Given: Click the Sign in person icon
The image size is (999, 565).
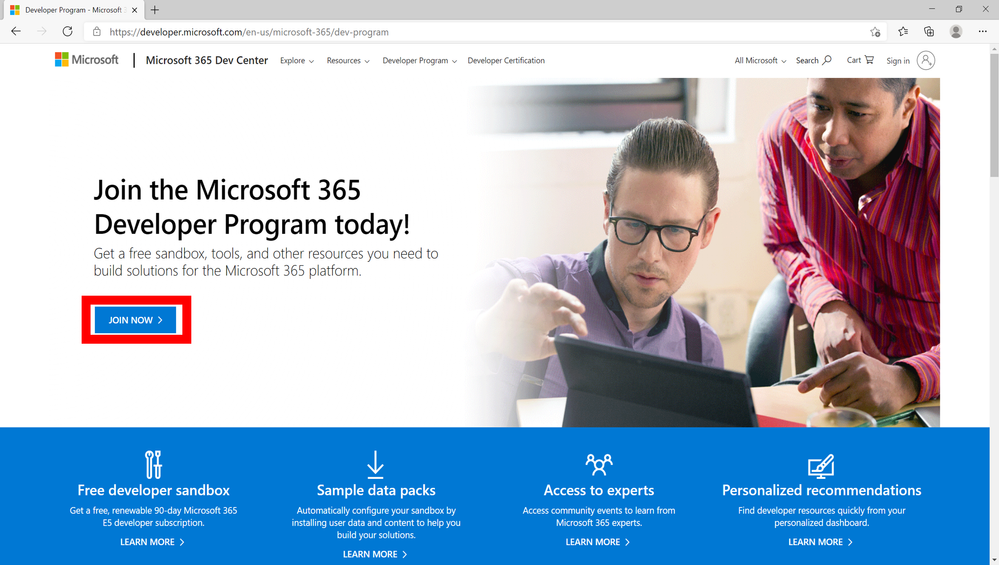Looking at the screenshot, I should pyautogui.click(x=926, y=61).
